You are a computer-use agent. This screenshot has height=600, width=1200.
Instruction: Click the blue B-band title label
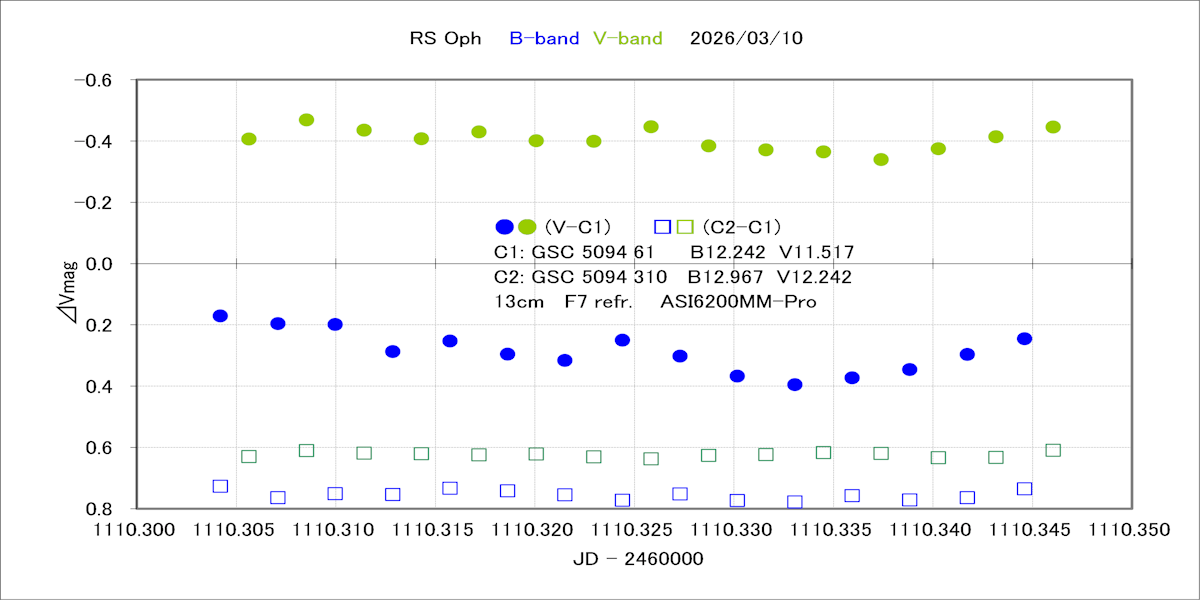coord(544,39)
